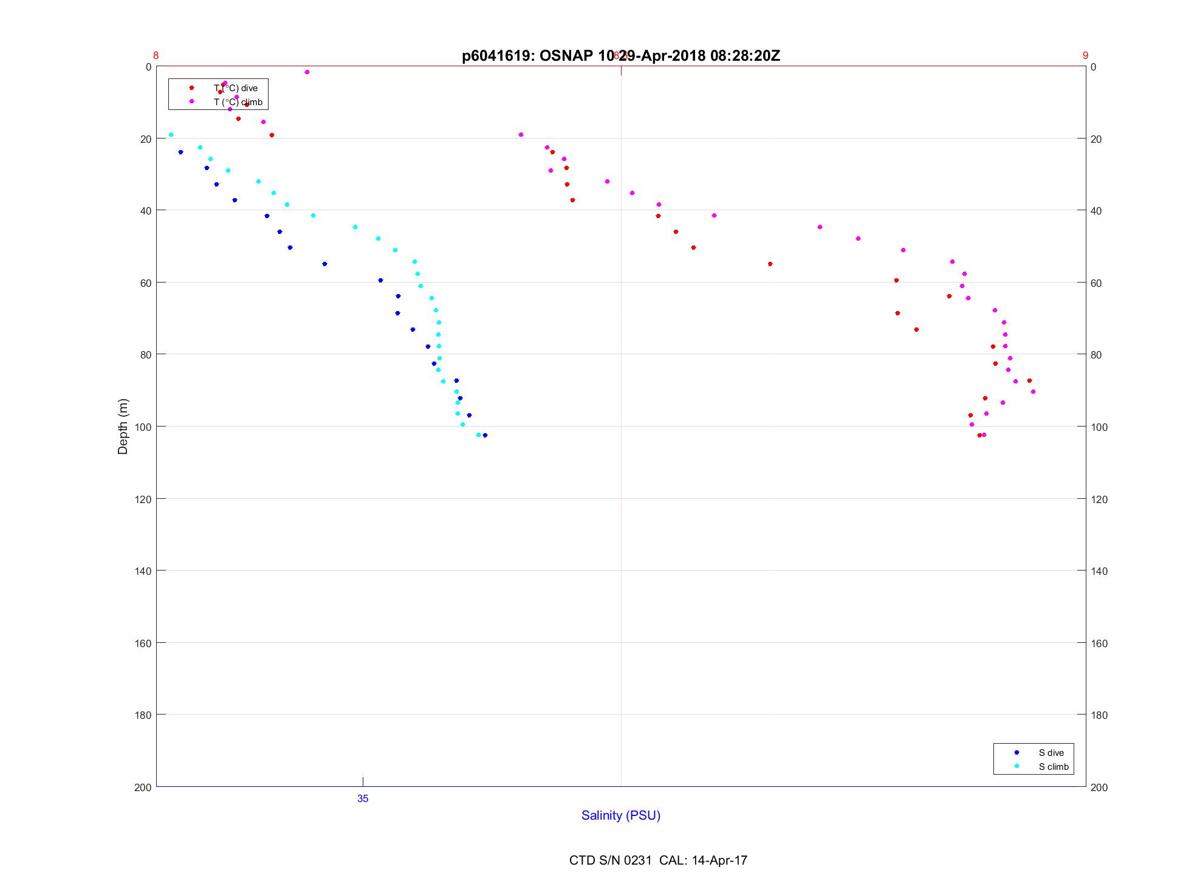
Task: Click the left depth axis '100' tick label
Action: 143,427
